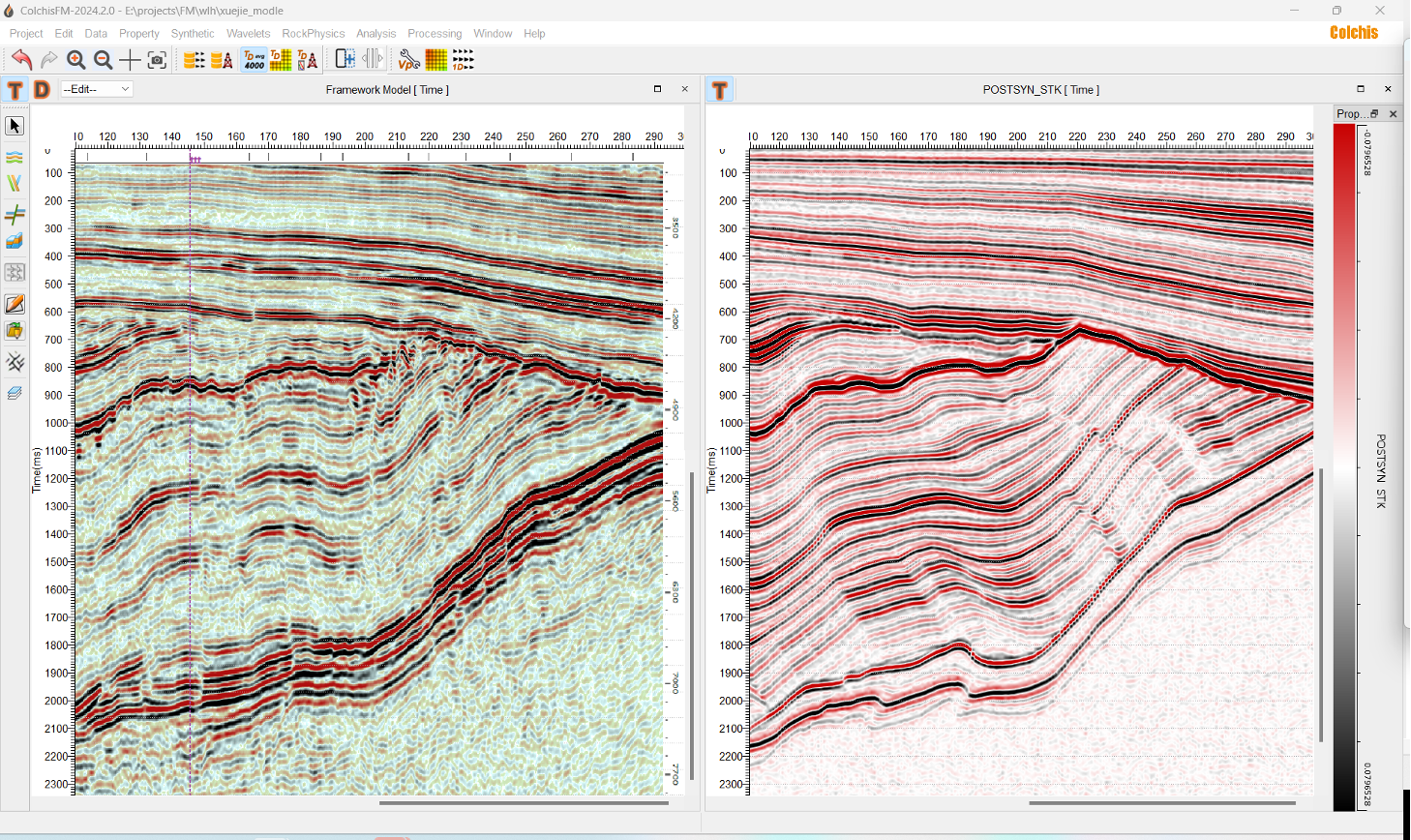
Task: Click the POSTSYN_STK [ Time ] title
Action: pos(1041,90)
